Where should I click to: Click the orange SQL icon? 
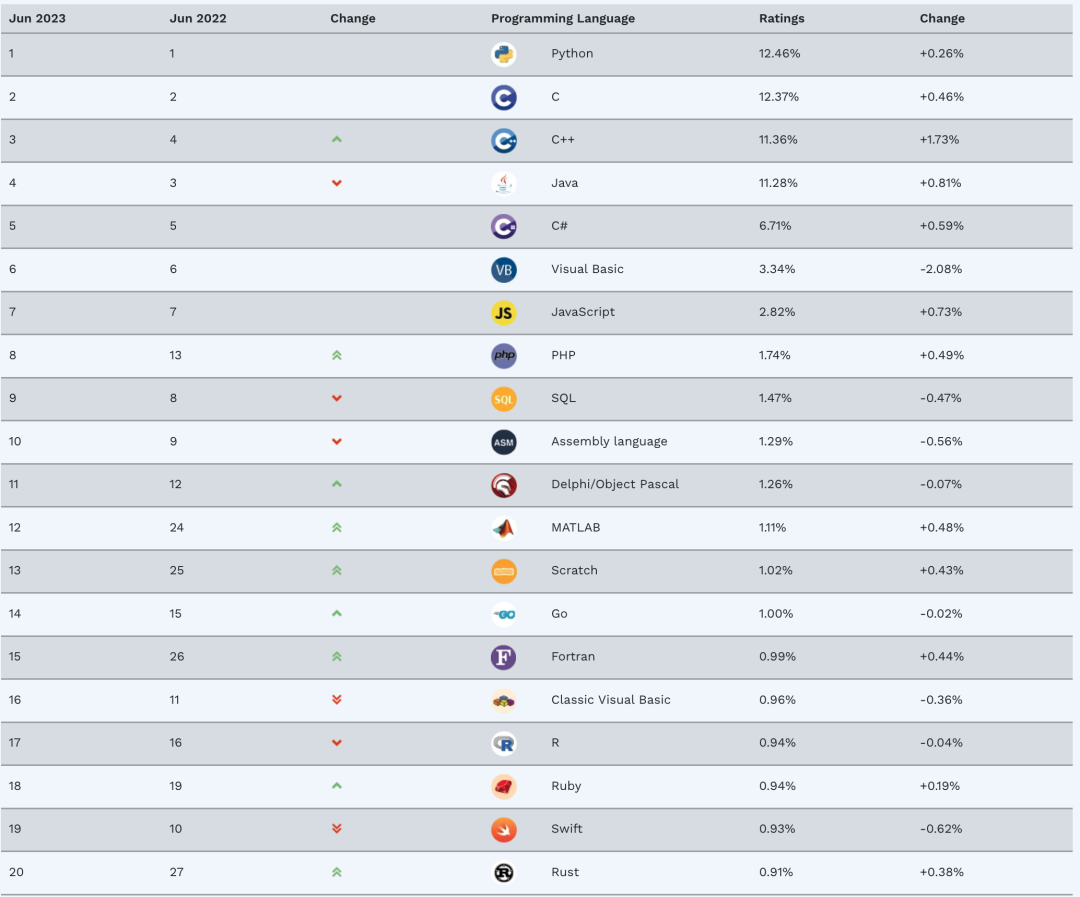click(503, 399)
